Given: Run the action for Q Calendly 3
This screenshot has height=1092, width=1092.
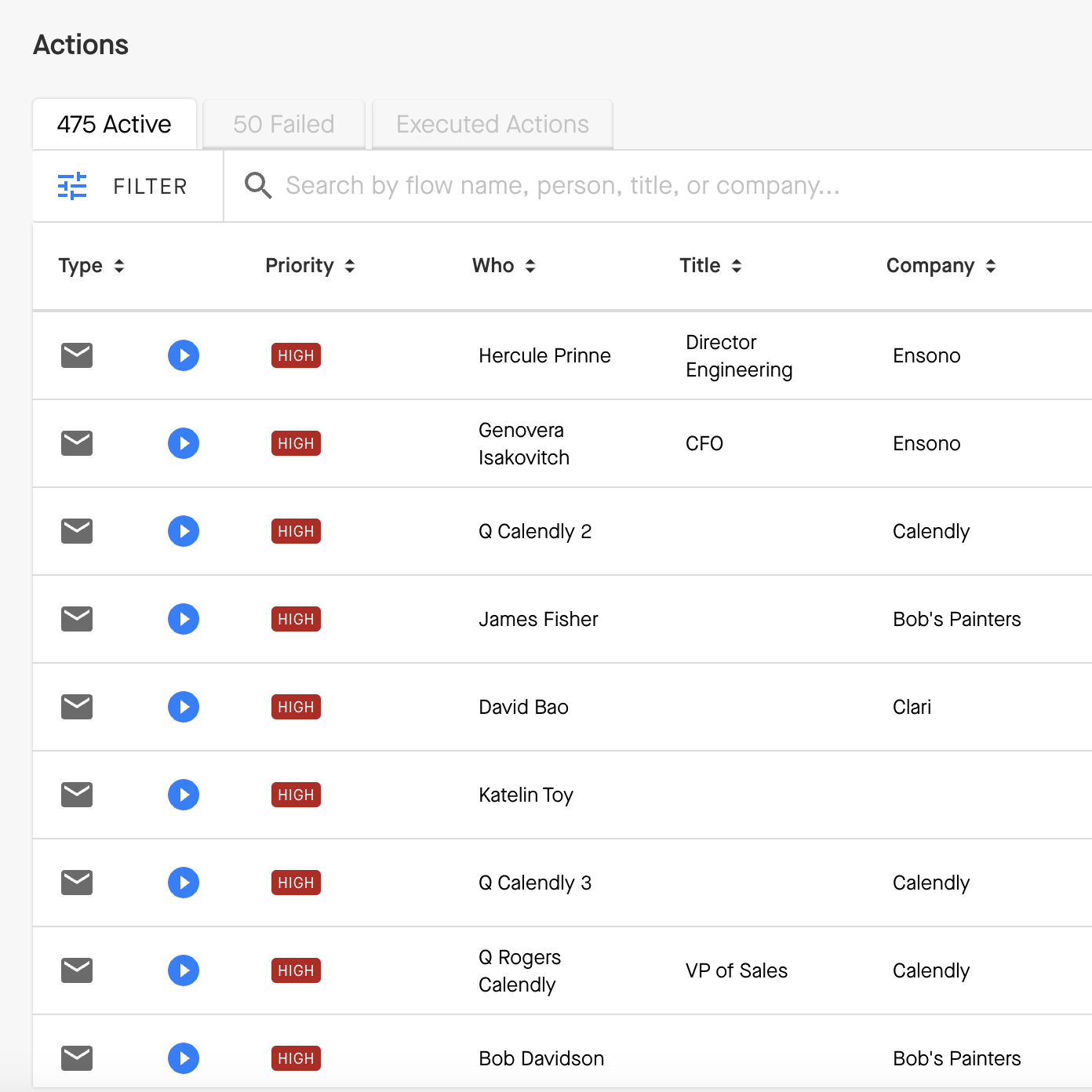Looking at the screenshot, I should point(184,883).
